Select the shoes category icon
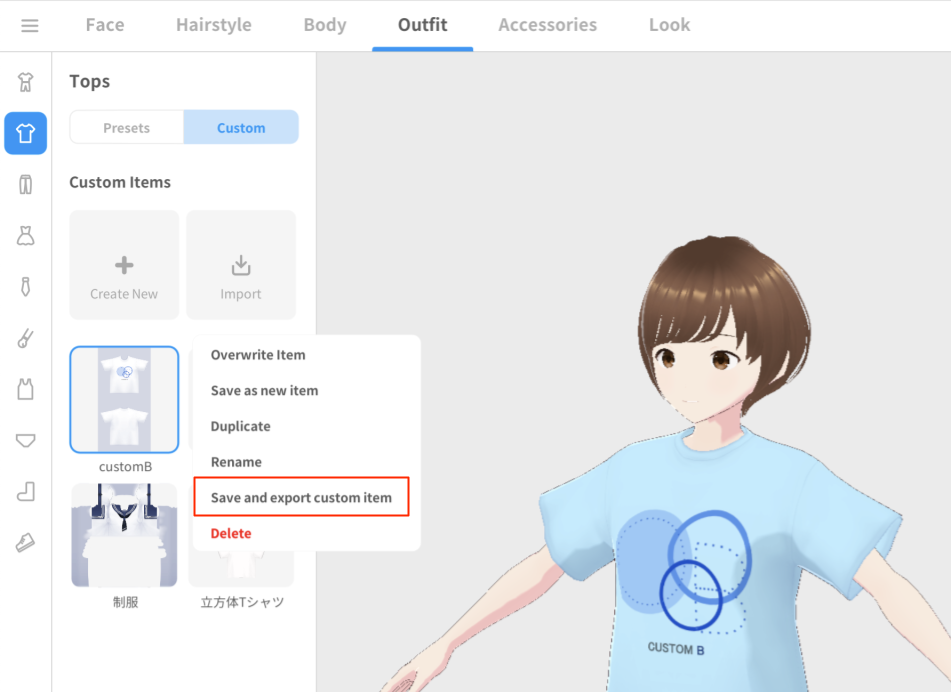951x692 pixels. pos(25,543)
